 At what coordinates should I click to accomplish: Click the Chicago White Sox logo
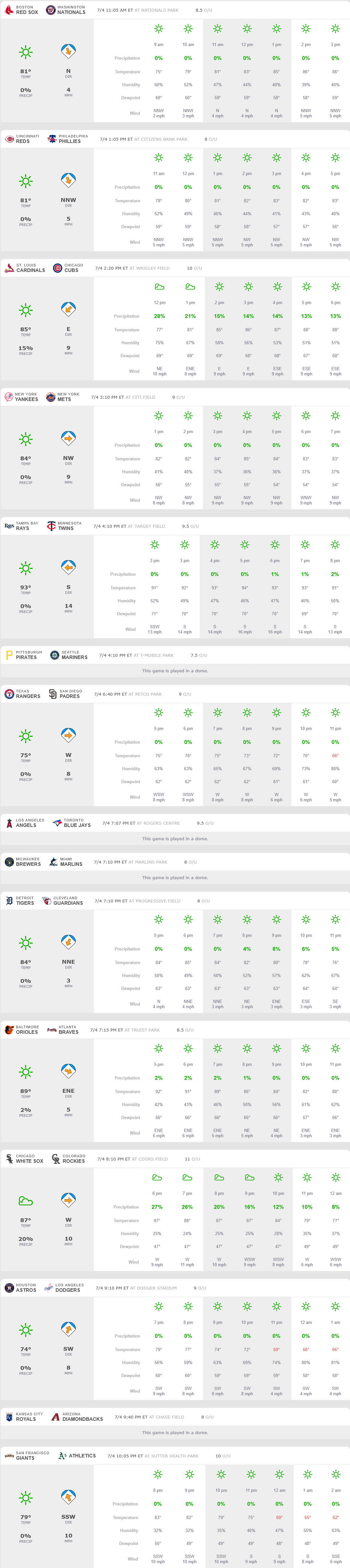[9, 1160]
